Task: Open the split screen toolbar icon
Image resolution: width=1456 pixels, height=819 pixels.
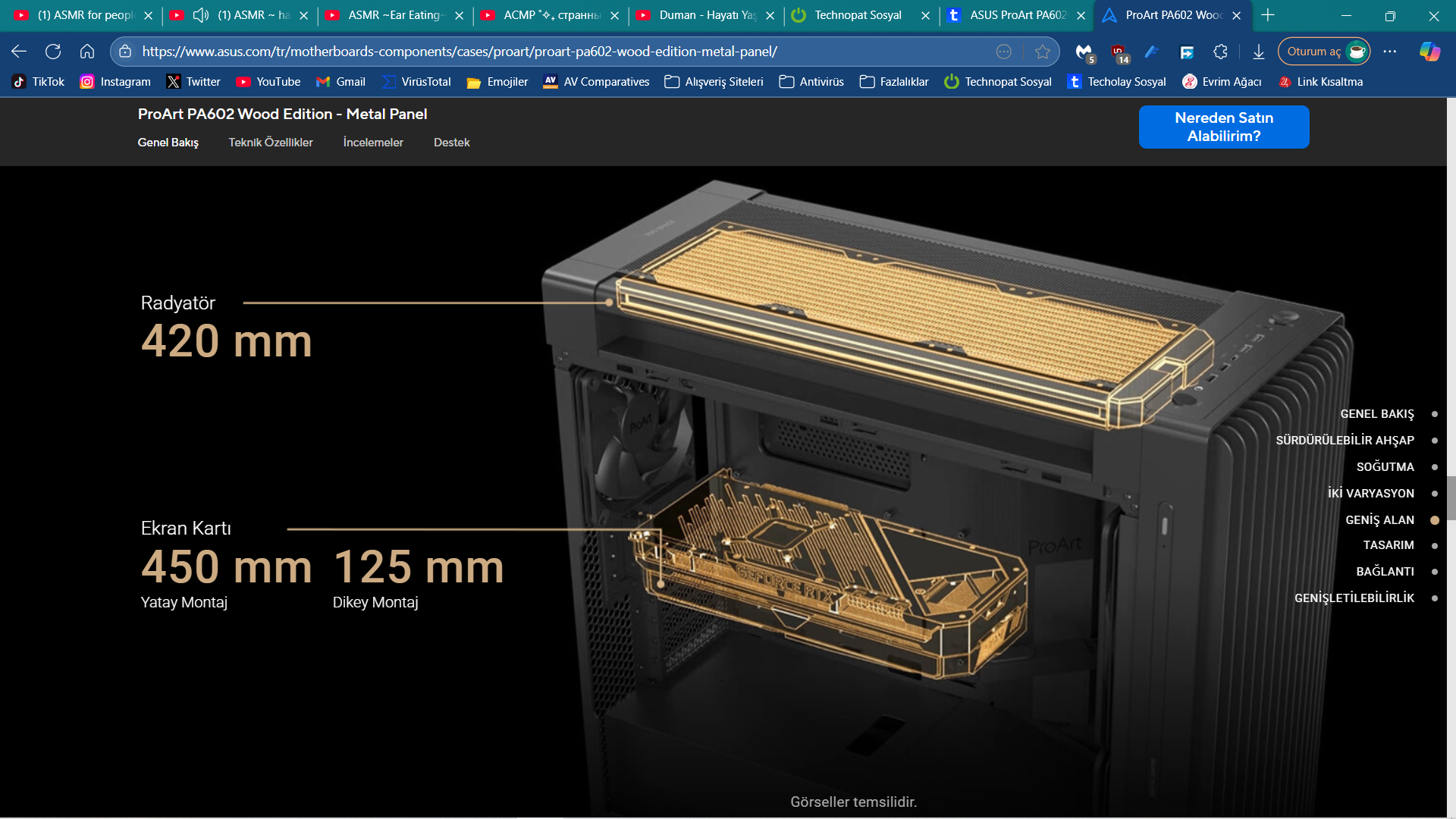Action: [x=1188, y=52]
